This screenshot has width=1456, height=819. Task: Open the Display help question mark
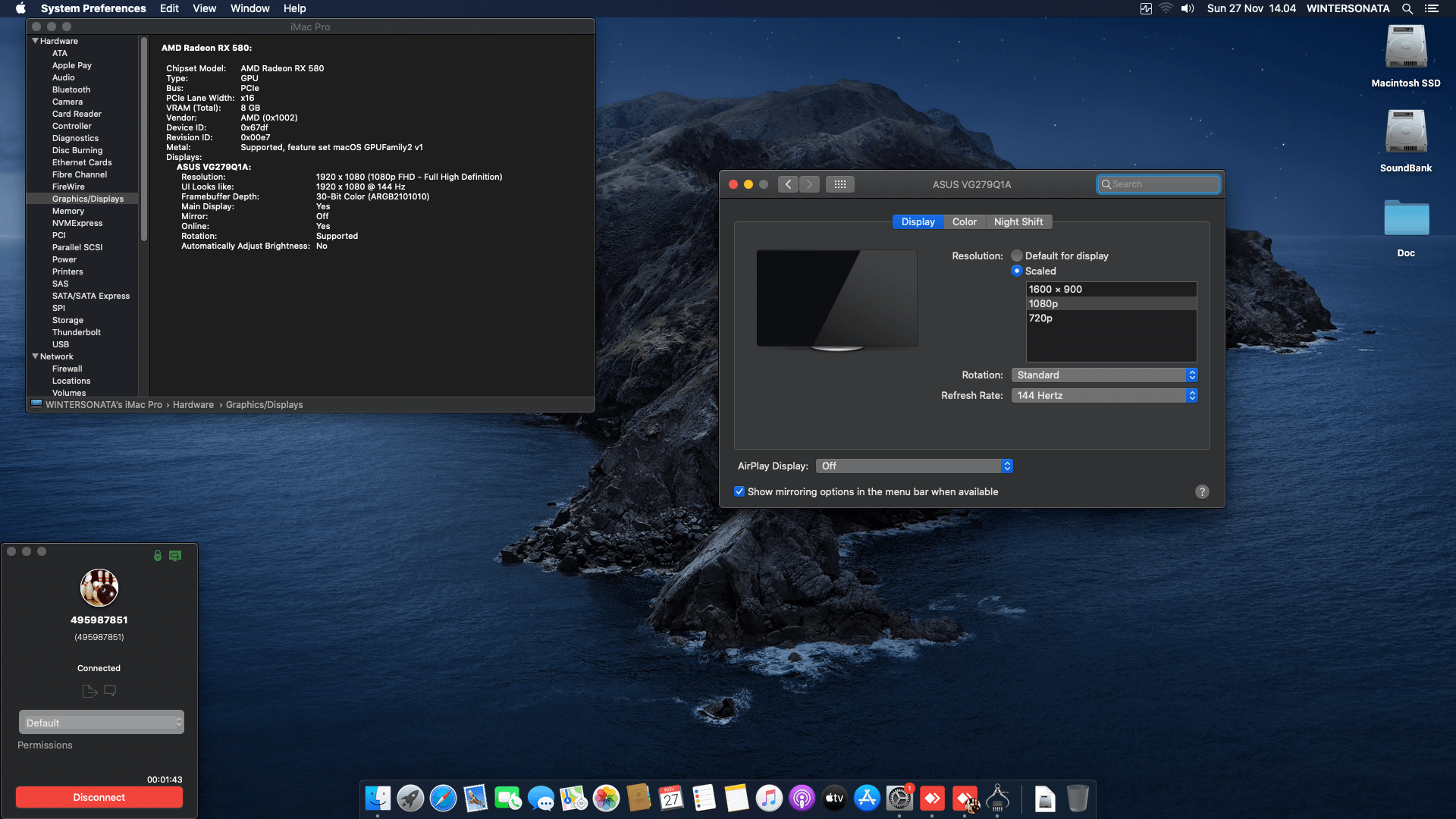(1202, 491)
